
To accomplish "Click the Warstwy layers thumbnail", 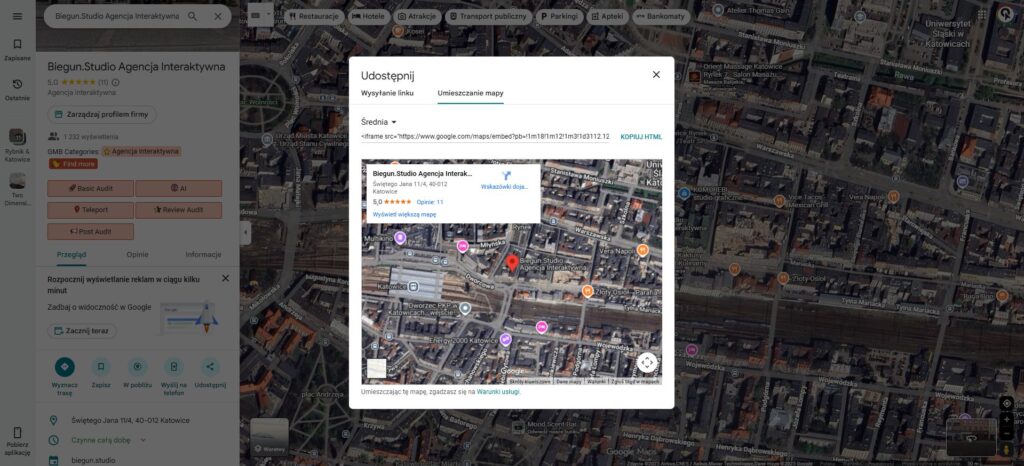I will (270, 437).
